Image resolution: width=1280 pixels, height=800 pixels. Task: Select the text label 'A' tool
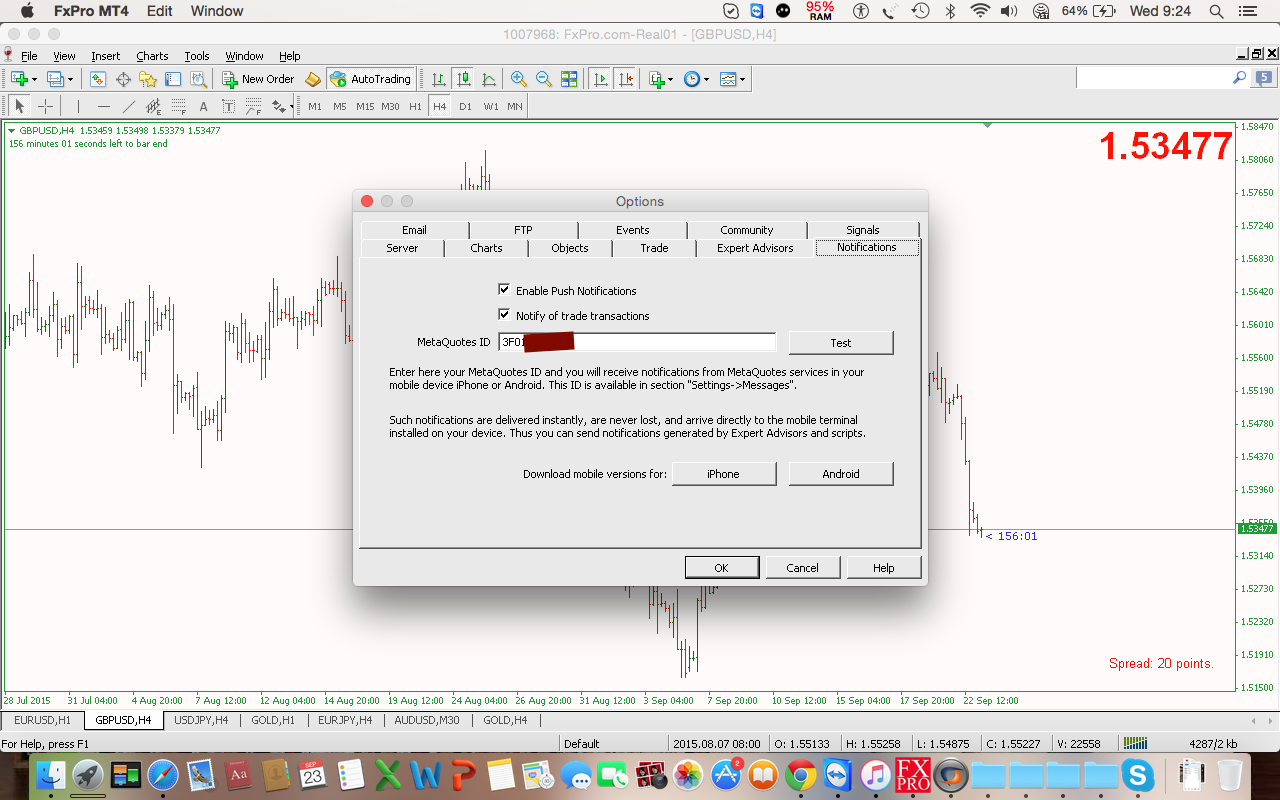(x=203, y=106)
